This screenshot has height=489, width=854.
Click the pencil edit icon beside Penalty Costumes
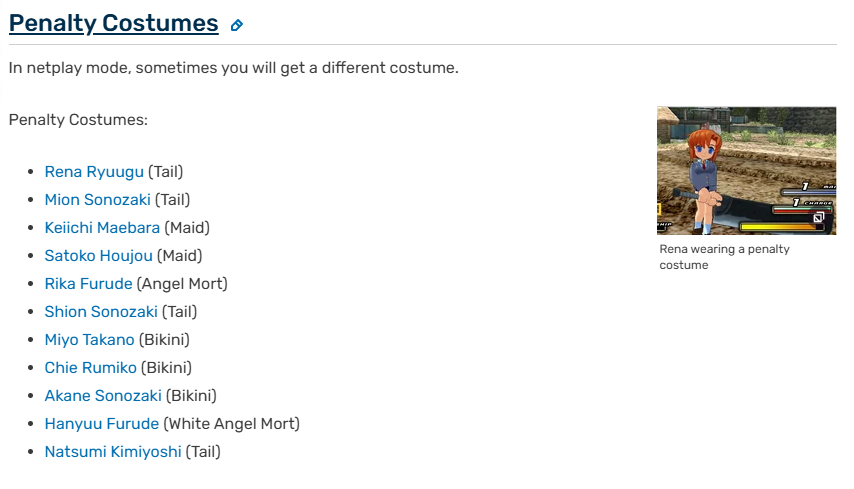[x=237, y=25]
